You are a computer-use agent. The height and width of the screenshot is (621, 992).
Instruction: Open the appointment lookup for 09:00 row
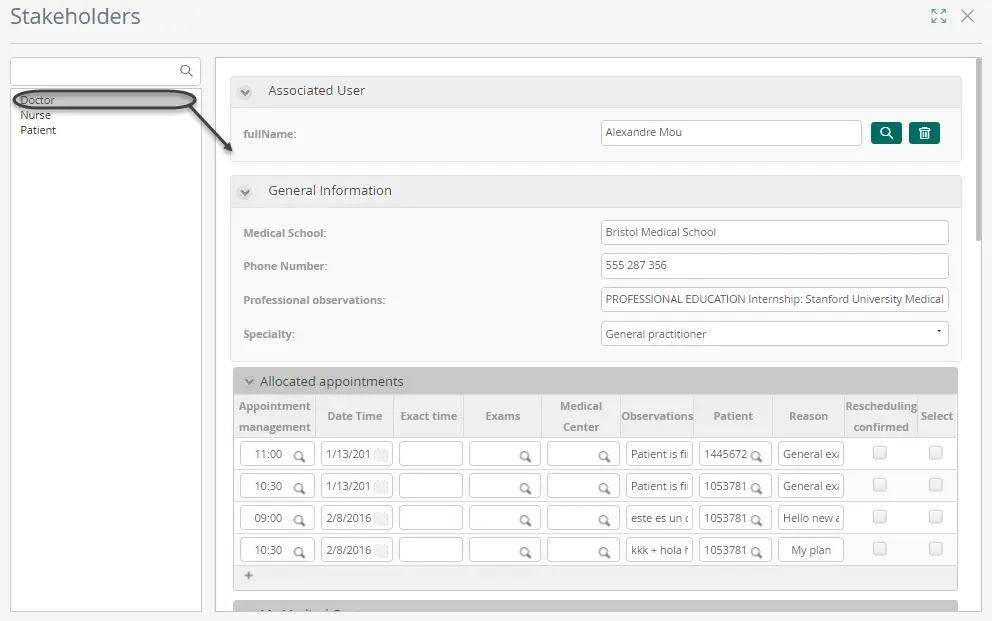point(299,520)
